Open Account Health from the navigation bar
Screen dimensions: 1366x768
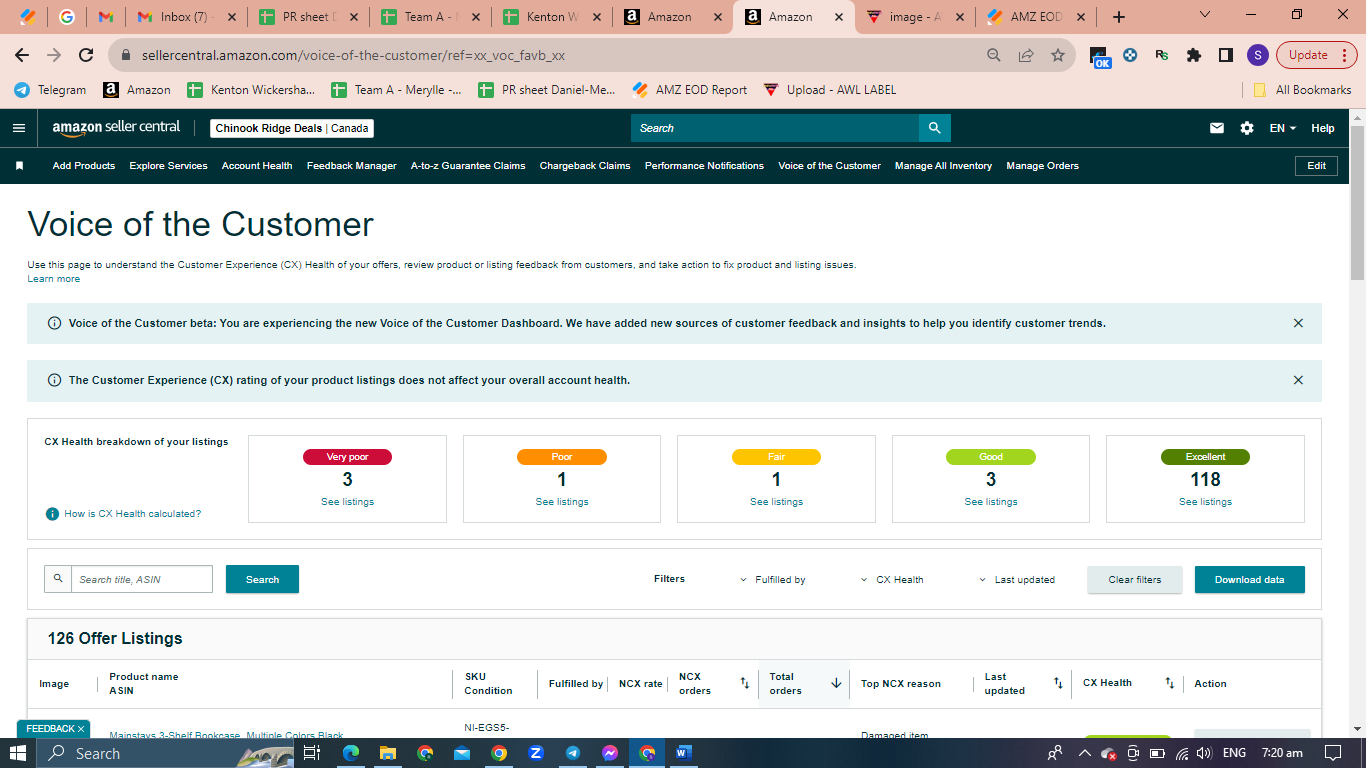[257, 166]
